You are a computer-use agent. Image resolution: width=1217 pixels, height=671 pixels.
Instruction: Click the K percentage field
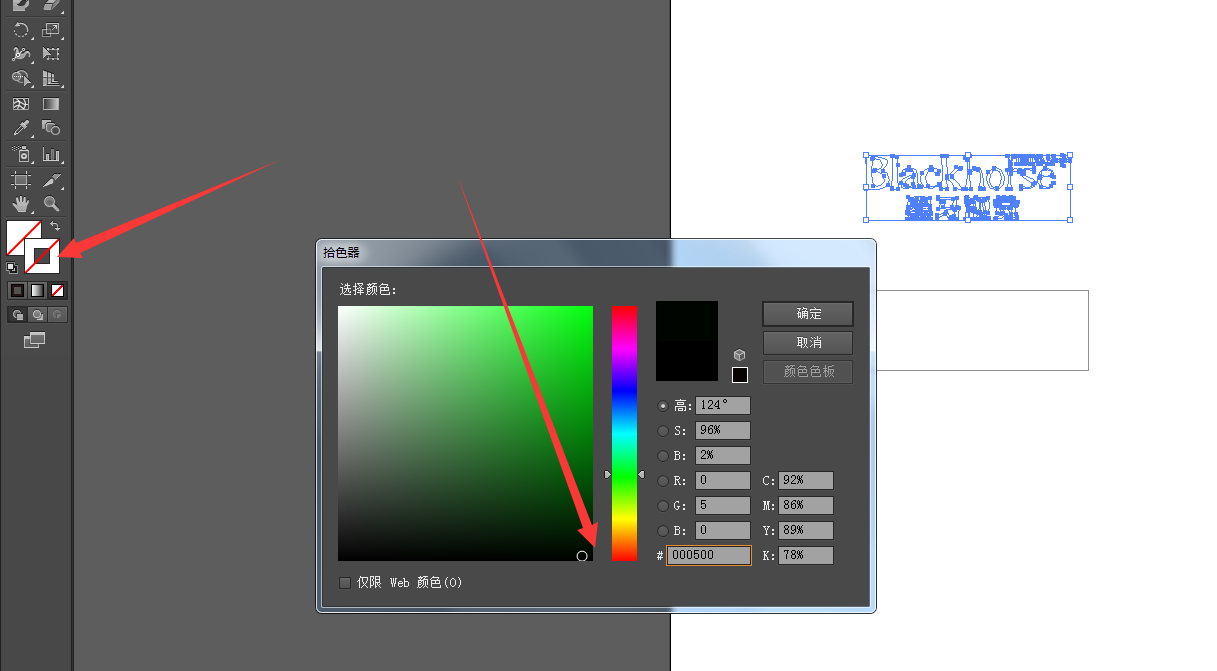click(x=805, y=555)
